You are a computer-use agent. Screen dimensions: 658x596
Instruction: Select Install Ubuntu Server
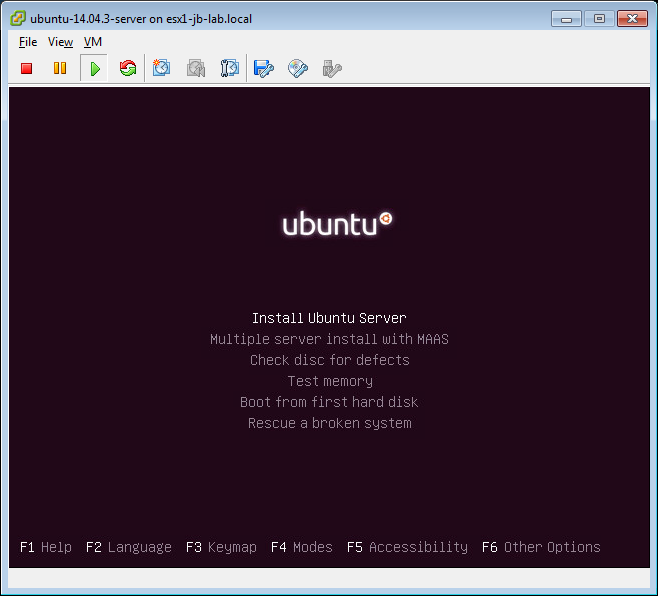329,318
